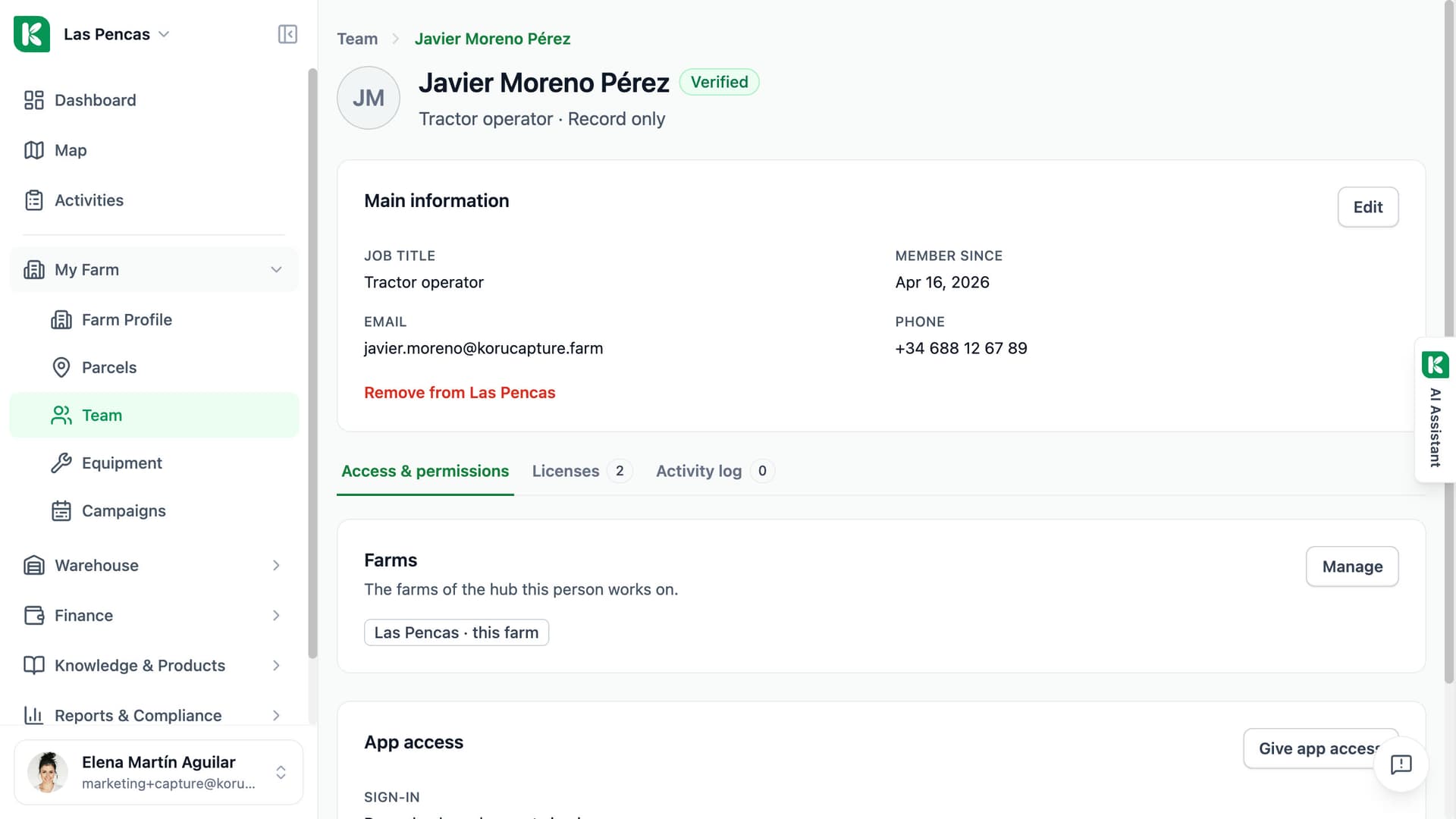The width and height of the screenshot is (1456, 819).
Task: Expand the Warehouse menu chevron
Action: tap(276, 566)
